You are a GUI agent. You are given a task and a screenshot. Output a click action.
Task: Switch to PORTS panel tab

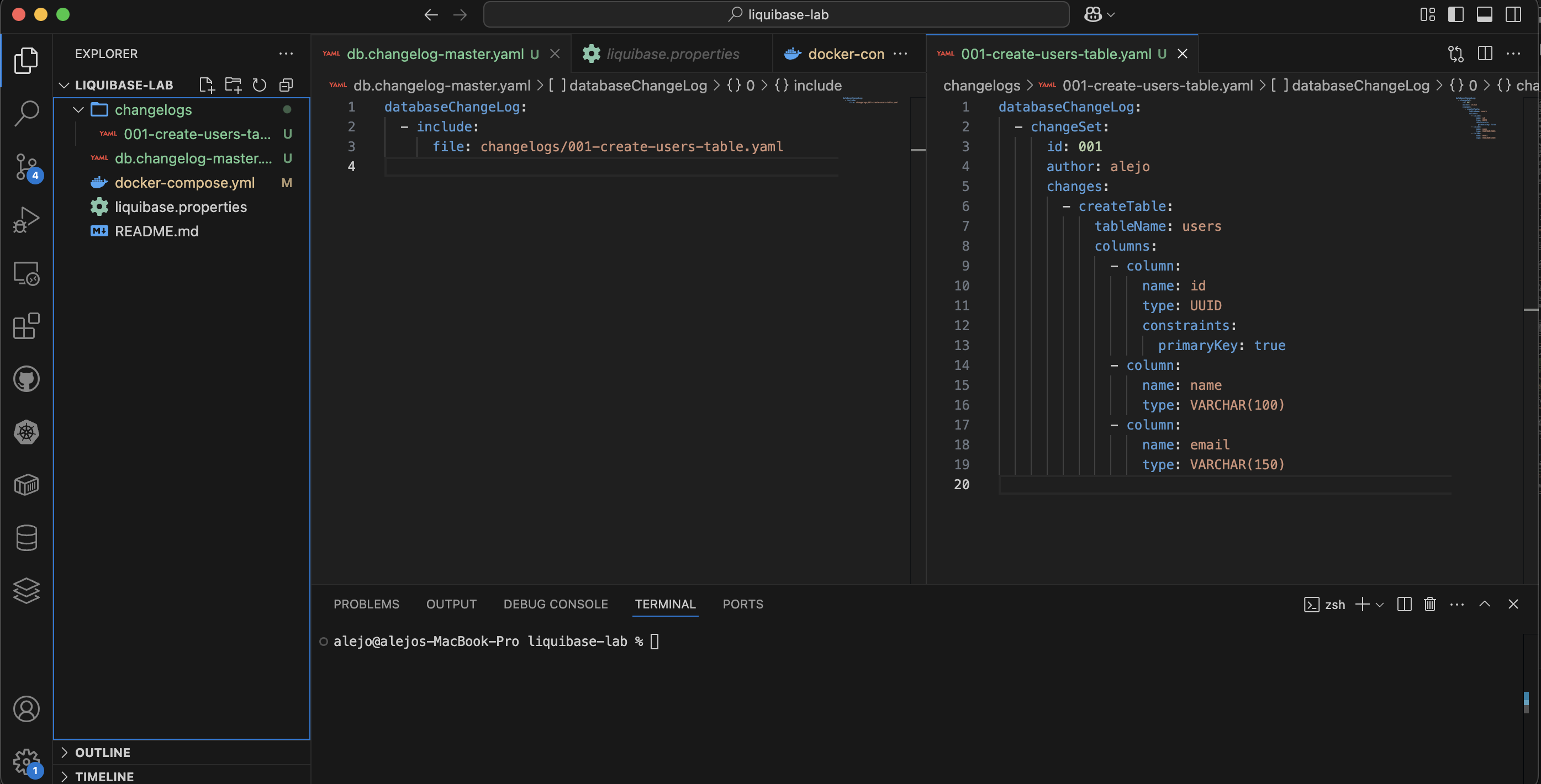coord(742,604)
